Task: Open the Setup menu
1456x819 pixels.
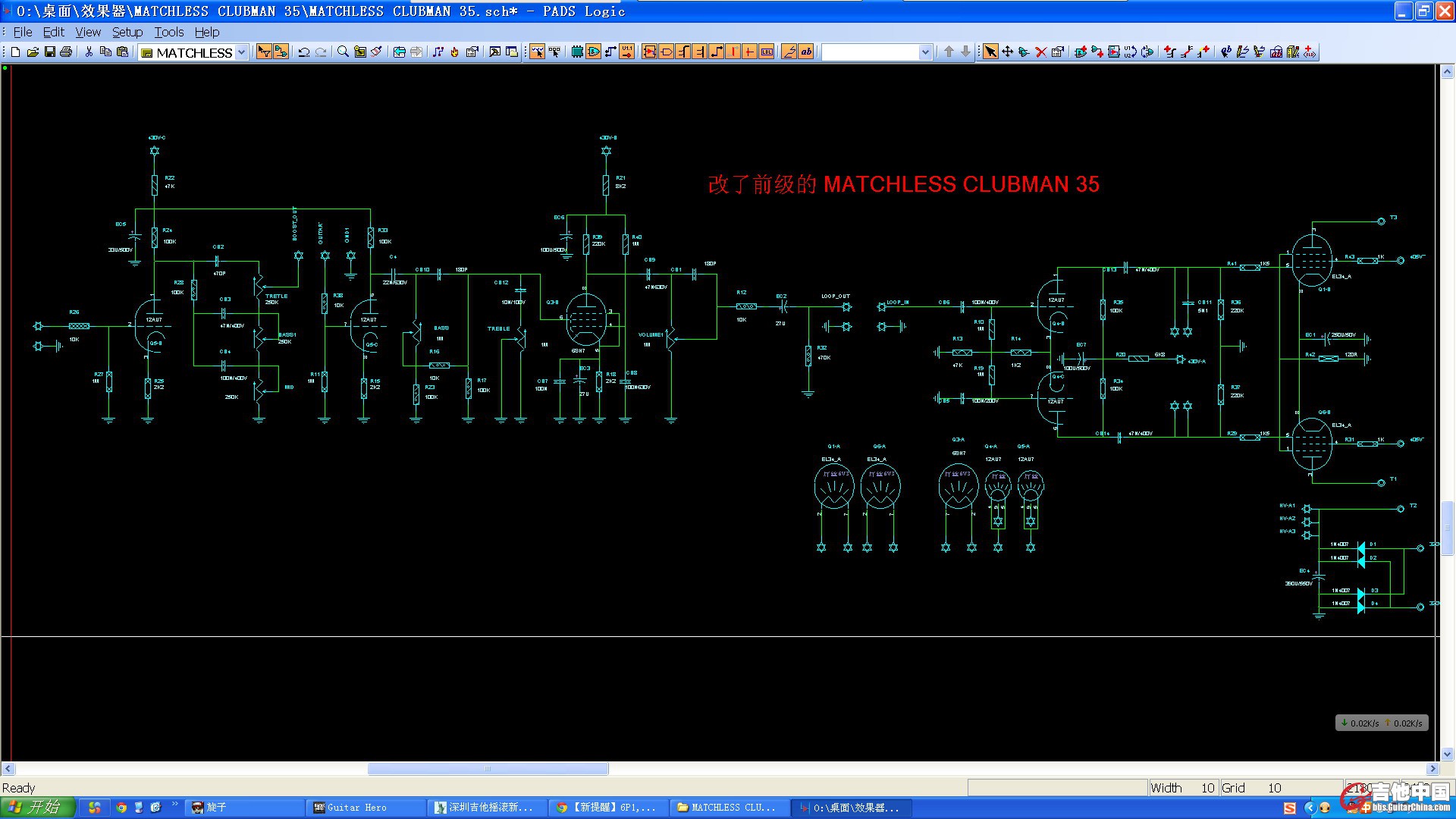Action: click(127, 32)
